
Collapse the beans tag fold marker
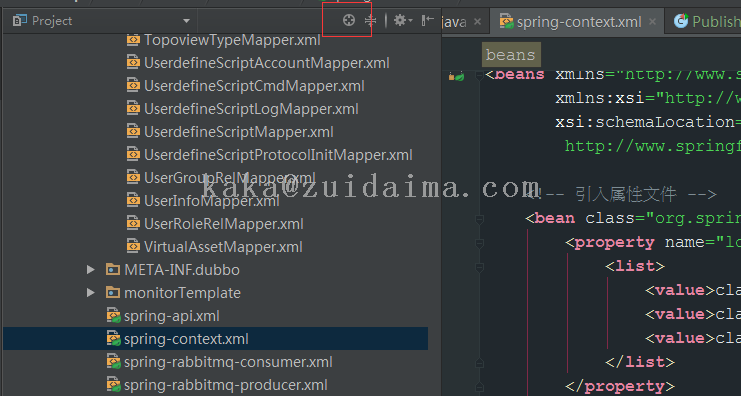[x=479, y=75]
